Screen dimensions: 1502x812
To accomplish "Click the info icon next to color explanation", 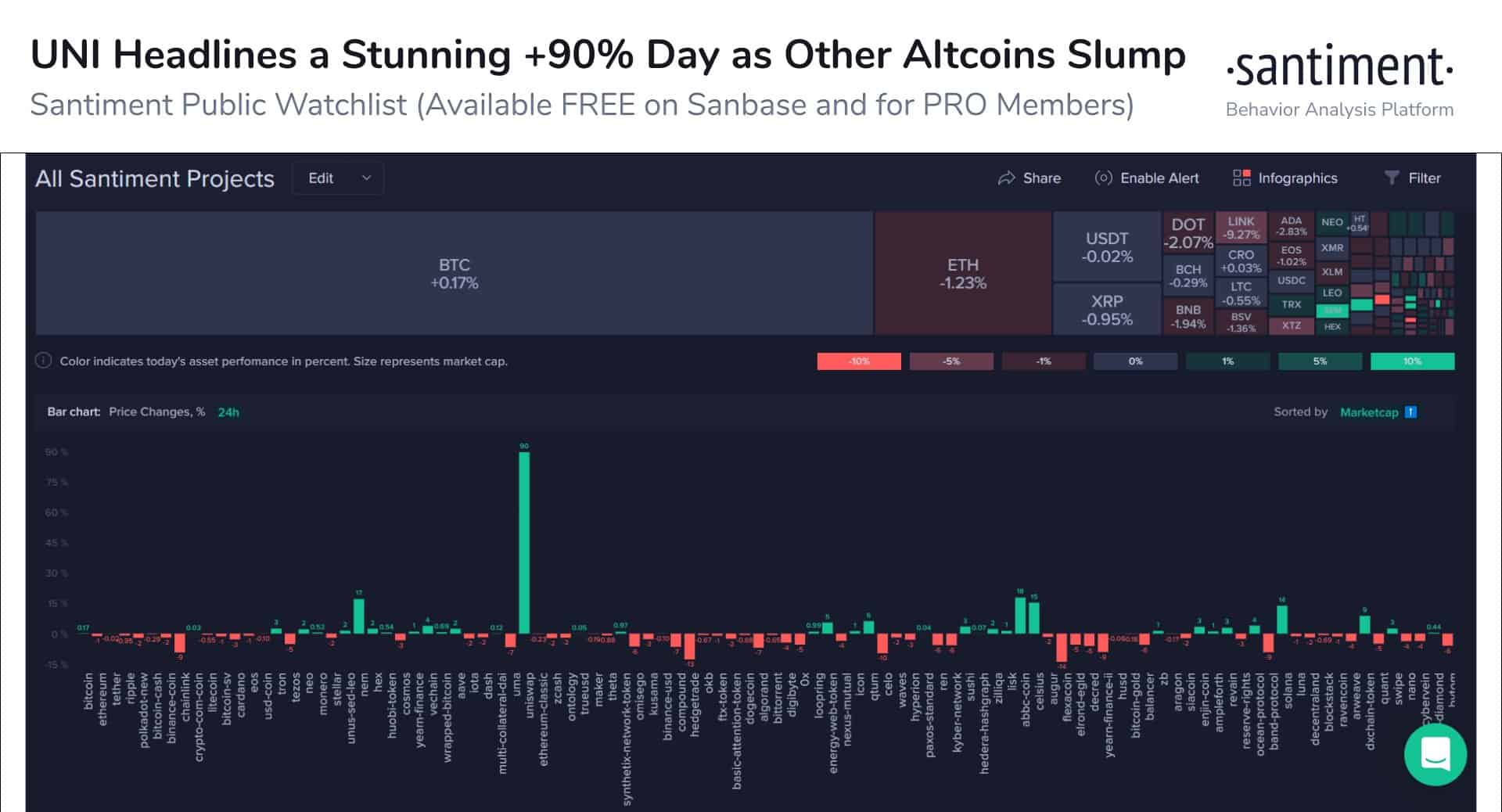I will (x=43, y=361).
